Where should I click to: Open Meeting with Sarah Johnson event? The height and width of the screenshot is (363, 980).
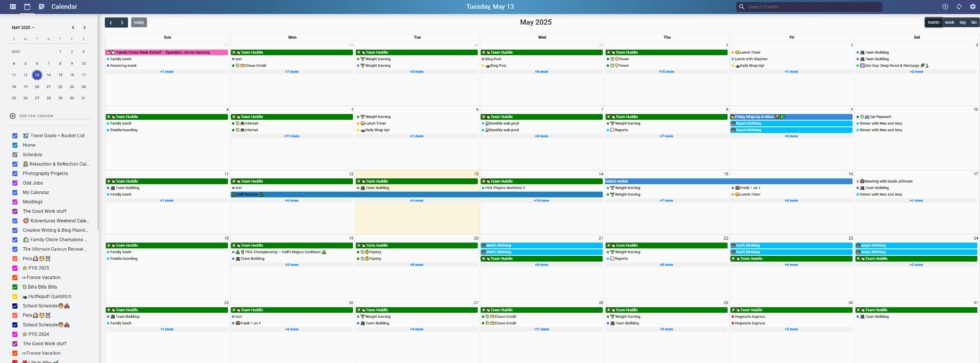[x=884, y=181]
